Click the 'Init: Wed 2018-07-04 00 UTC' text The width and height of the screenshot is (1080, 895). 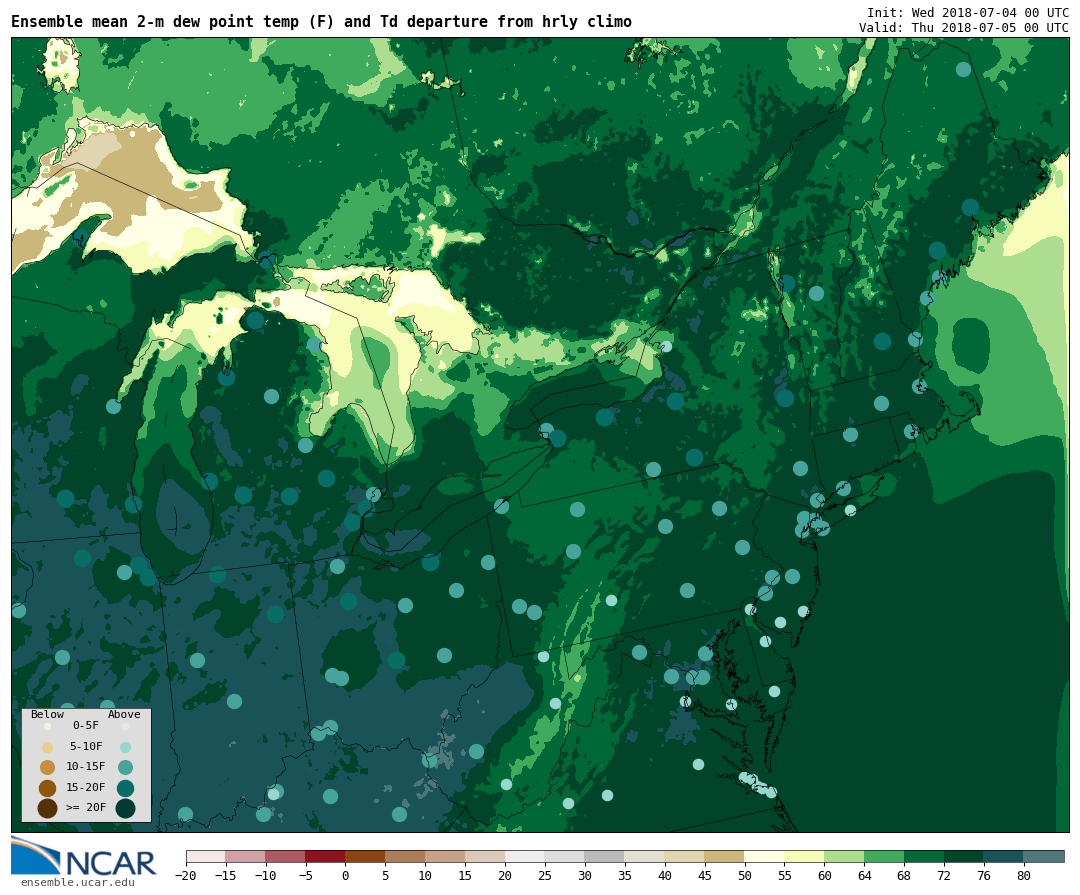point(968,12)
